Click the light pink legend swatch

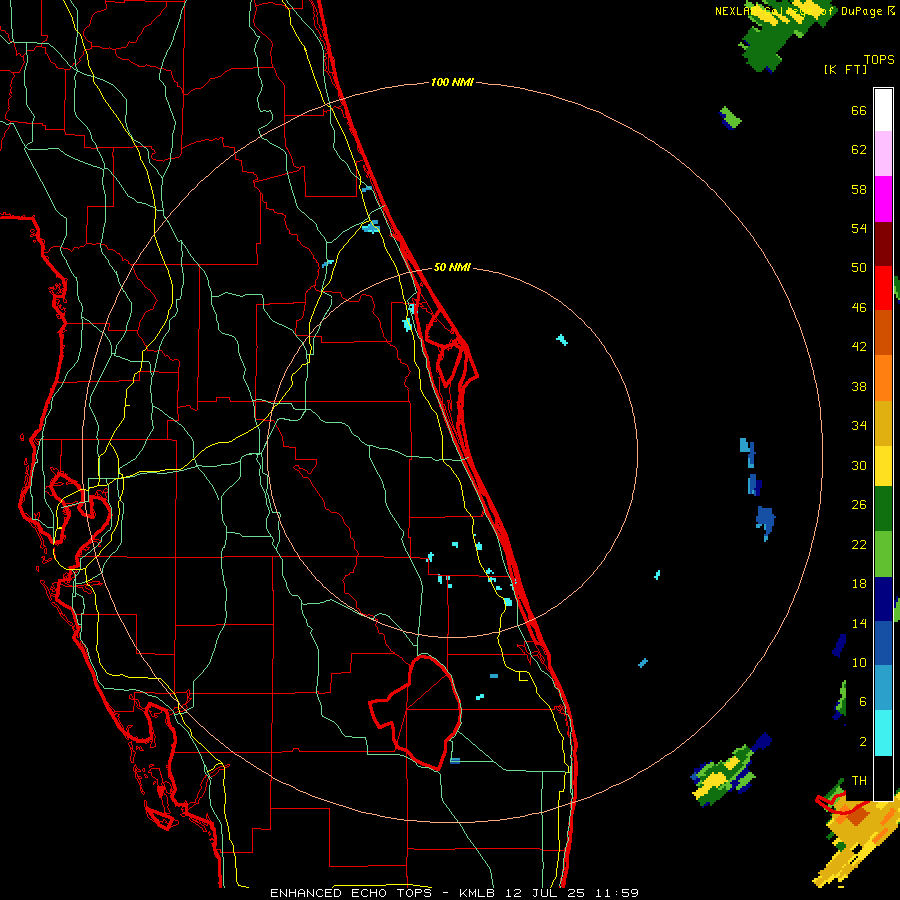(883, 154)
